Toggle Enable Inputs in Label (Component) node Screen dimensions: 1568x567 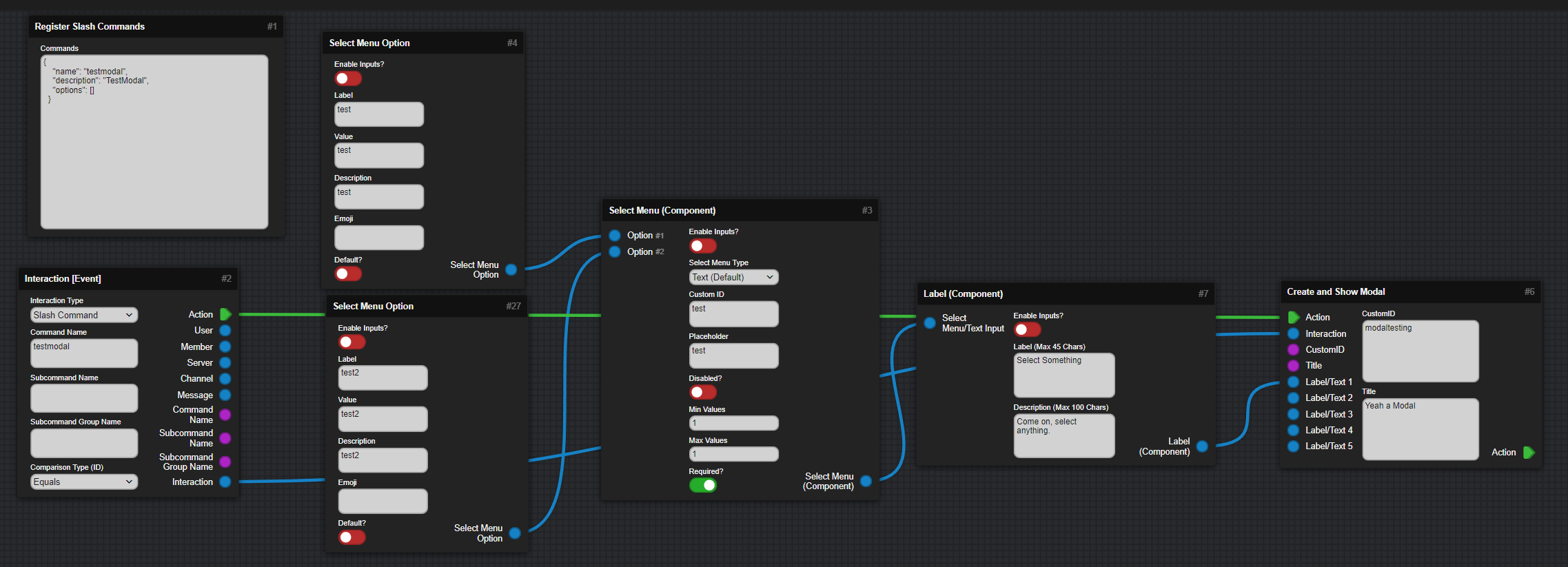click(1027, 330)
